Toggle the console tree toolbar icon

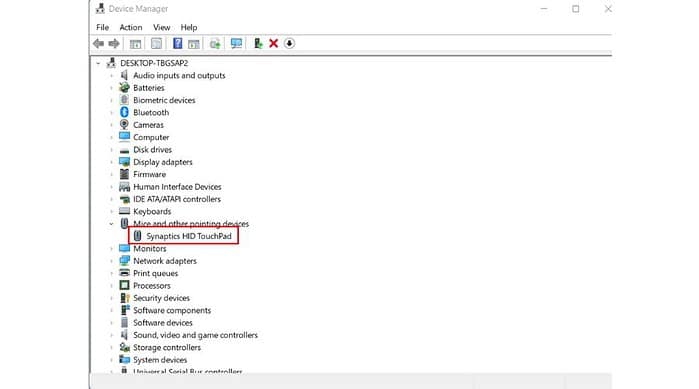pyautogui.click(x=136, y=44)
